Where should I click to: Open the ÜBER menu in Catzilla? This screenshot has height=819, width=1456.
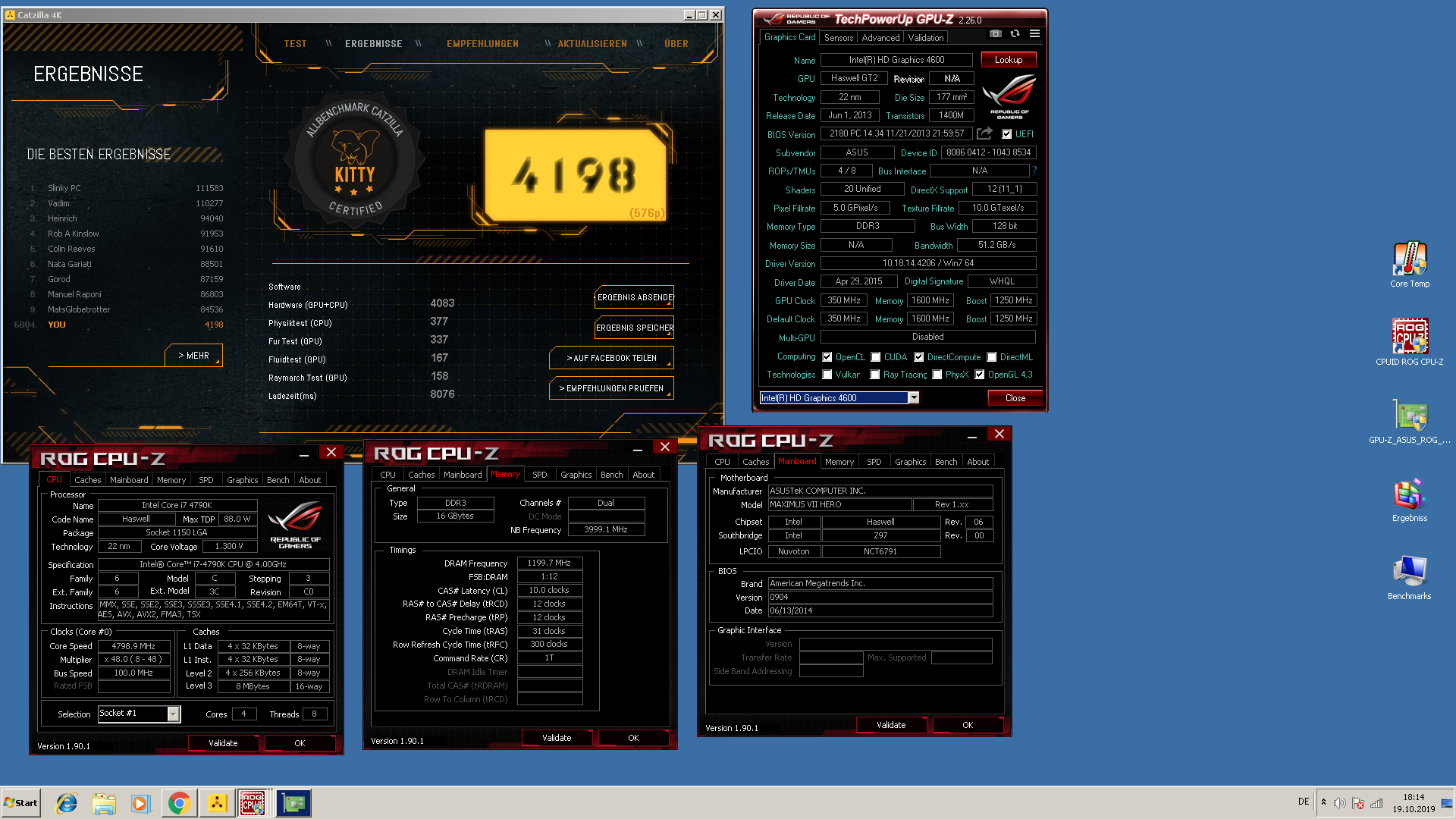click(x=676, y=44)
